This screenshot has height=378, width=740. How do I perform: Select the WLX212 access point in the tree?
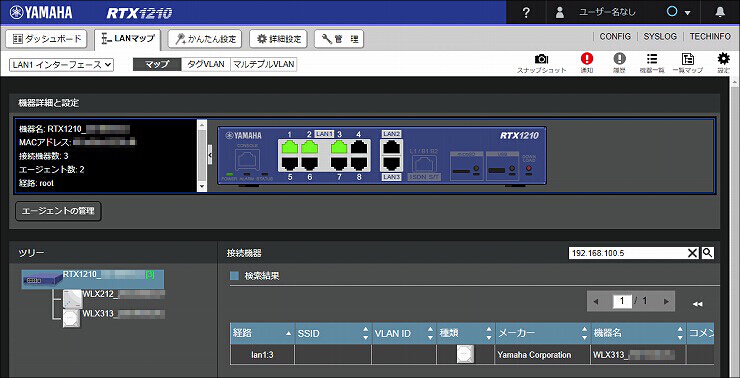coord(114,298)
